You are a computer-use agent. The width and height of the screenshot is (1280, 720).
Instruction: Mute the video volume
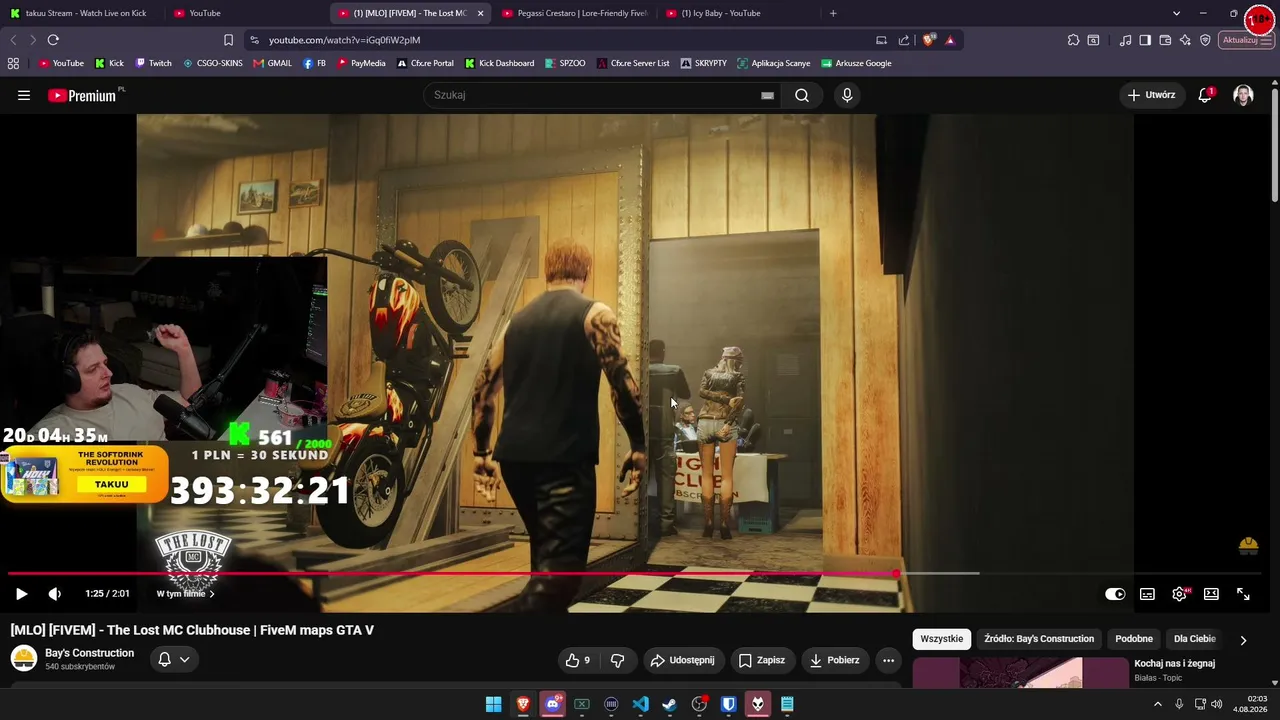point(55,594)
